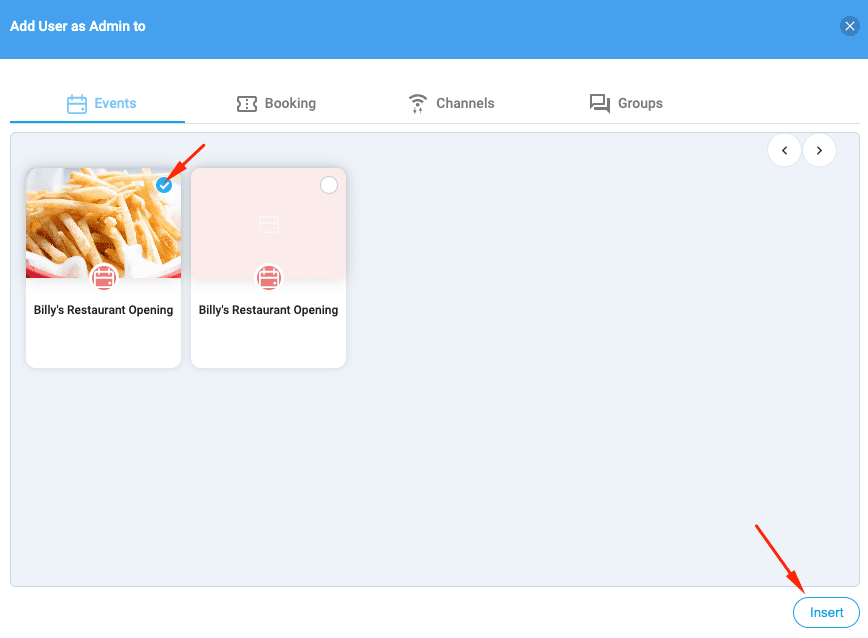Click the faint calendar placeholder icon on the pink card
Viewport: 868px width, 638px height.
268,224
